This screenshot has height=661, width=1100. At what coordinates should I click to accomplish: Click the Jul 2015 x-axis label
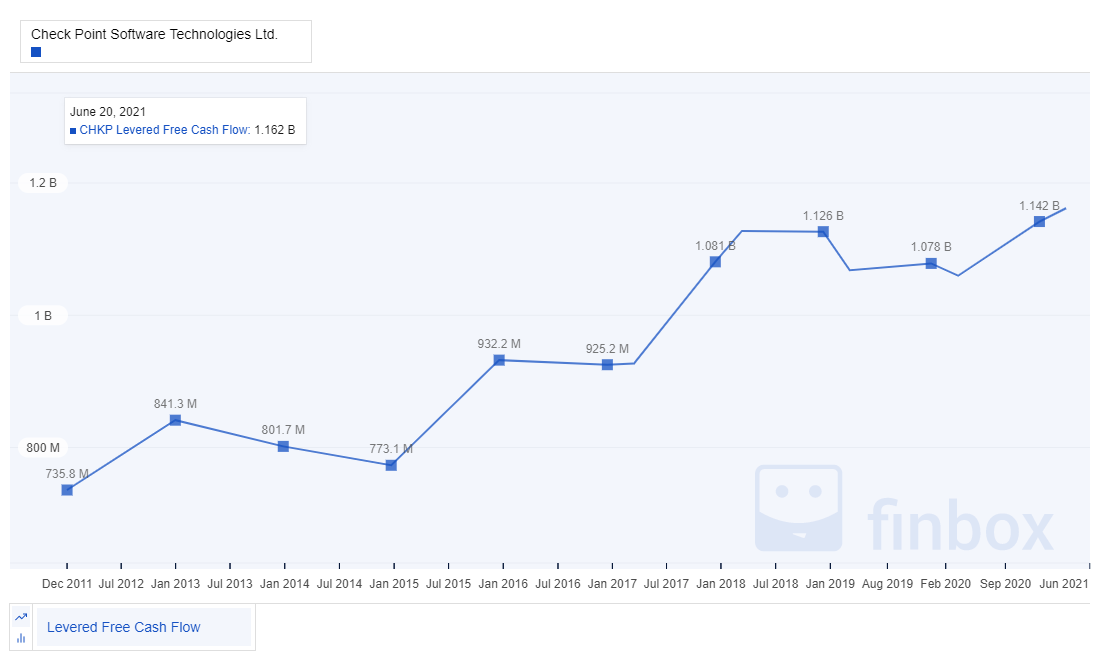point(448,584)
